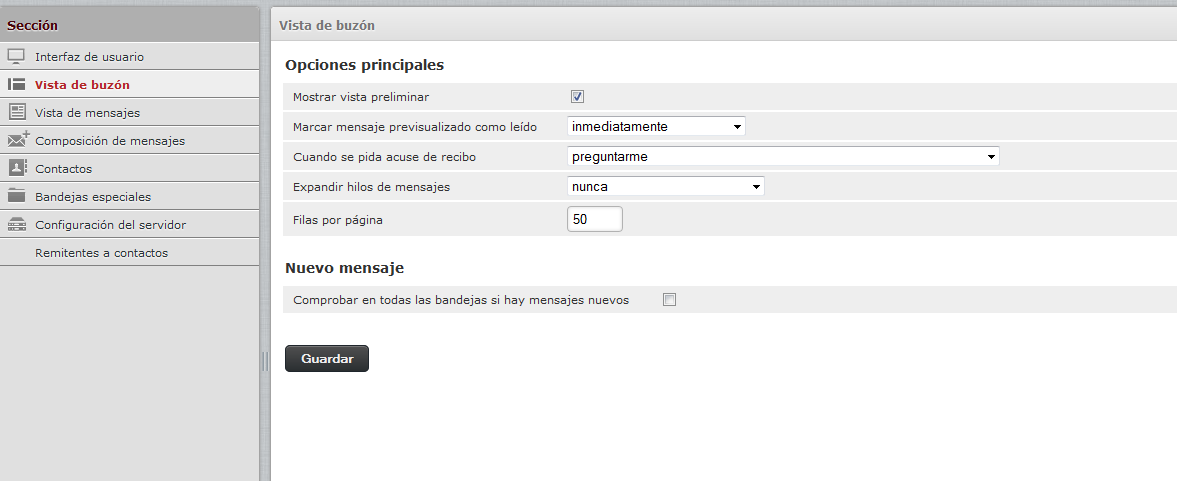Screen dimensions: 1177x481
Task: Toggle the Mostrar vista preliminar checkbox
Action: coord(577,97)
